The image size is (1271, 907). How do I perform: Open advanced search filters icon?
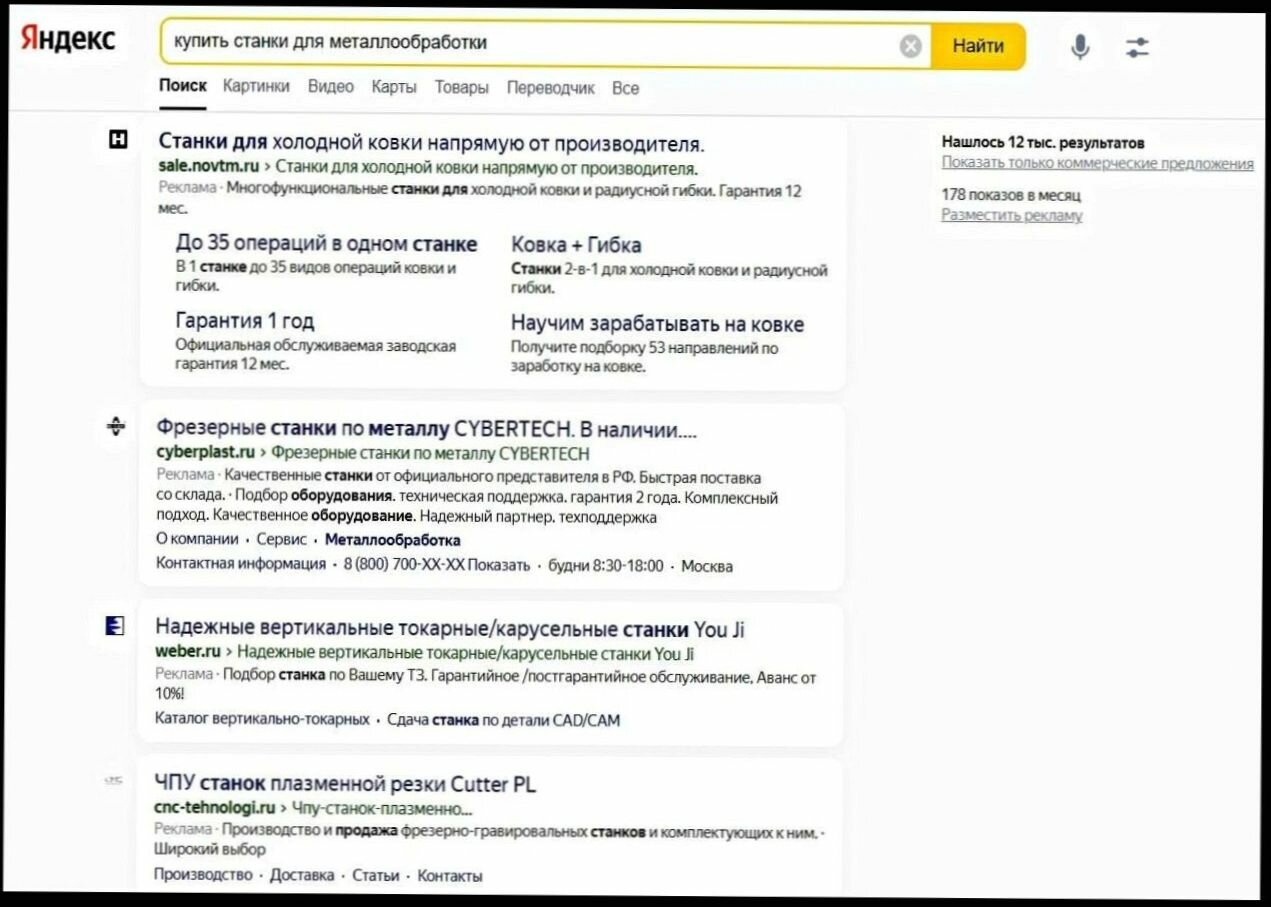(x=1135, y=45)
